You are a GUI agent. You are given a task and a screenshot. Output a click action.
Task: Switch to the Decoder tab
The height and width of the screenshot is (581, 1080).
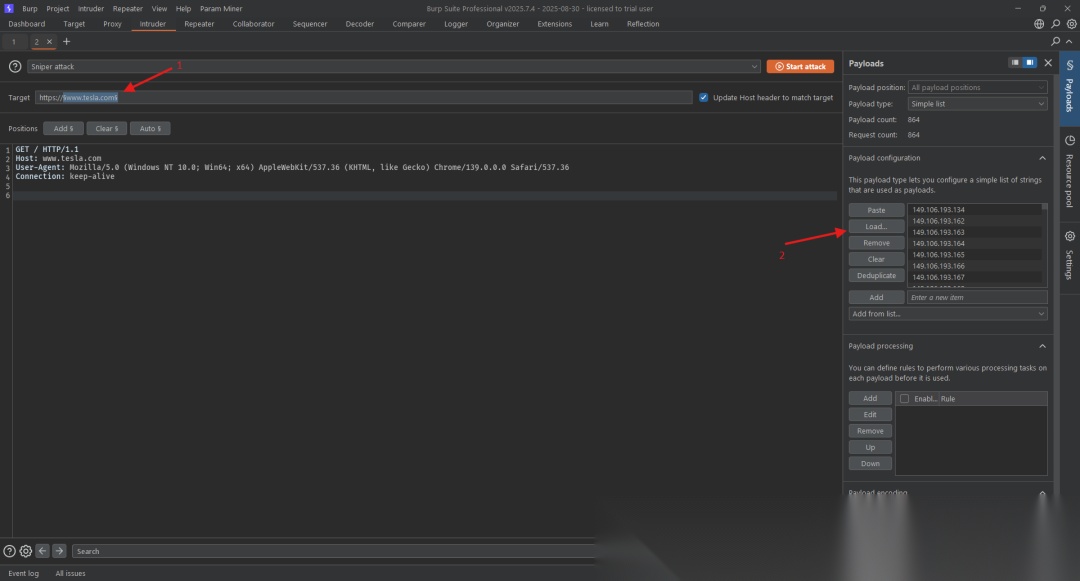[x=360, y=24]
